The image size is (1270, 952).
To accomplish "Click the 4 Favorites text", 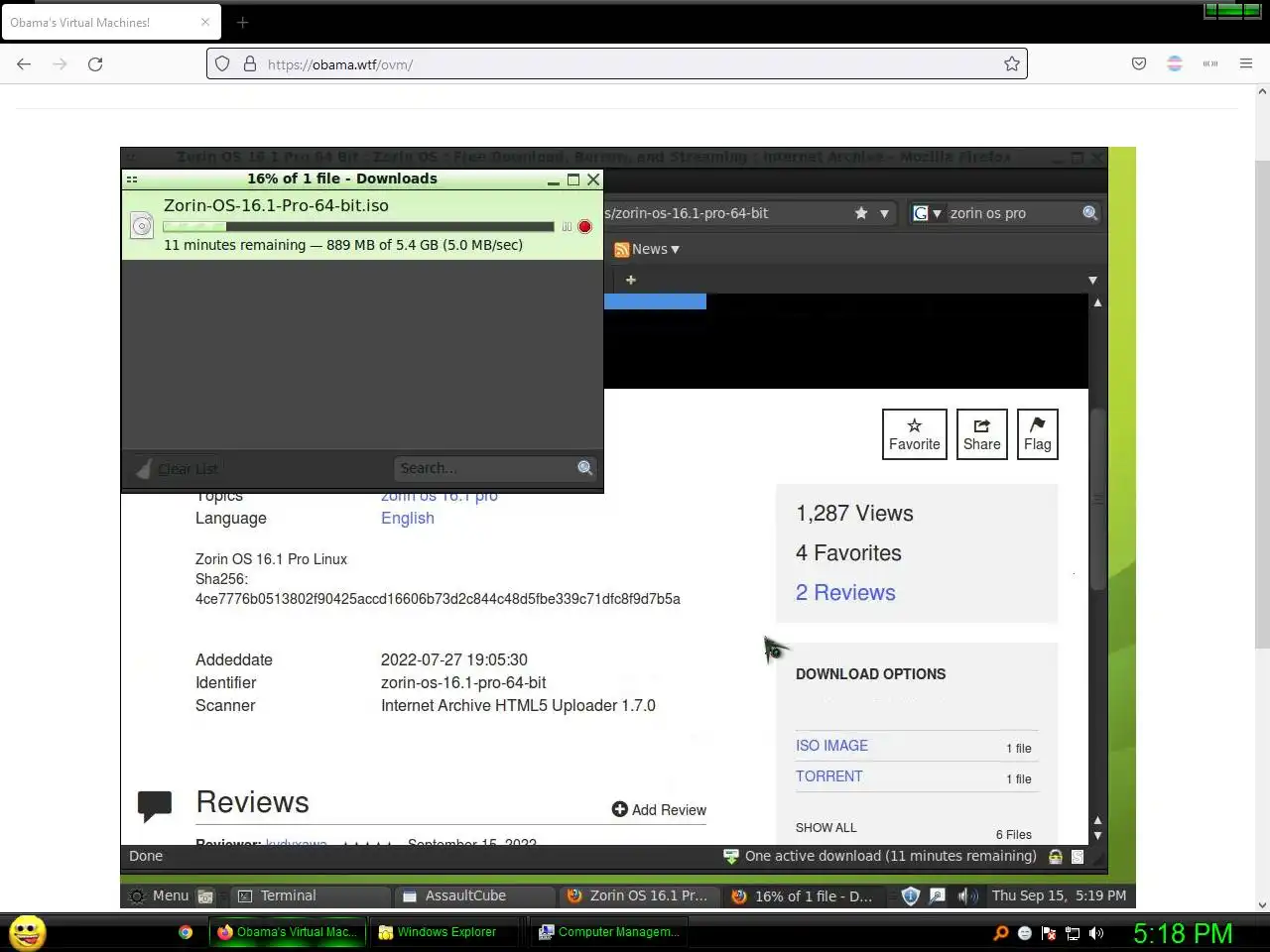I will (x=848, y=553).
